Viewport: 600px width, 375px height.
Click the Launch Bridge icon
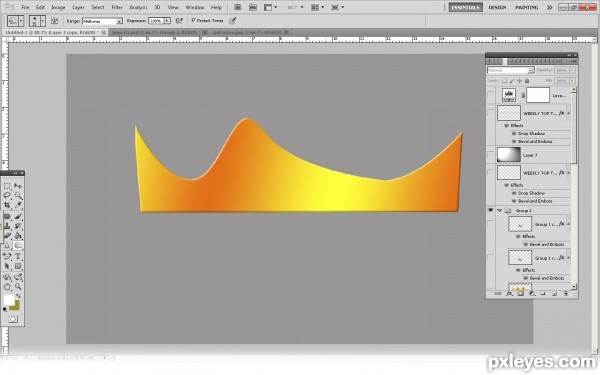(237, 7)
